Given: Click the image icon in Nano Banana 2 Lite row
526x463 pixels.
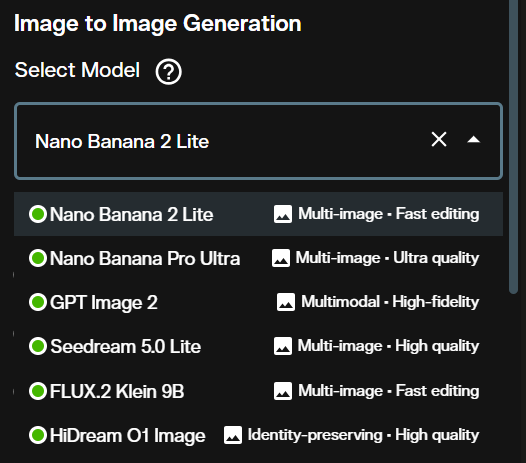Looking at the screenshot, I should point(283,214).
